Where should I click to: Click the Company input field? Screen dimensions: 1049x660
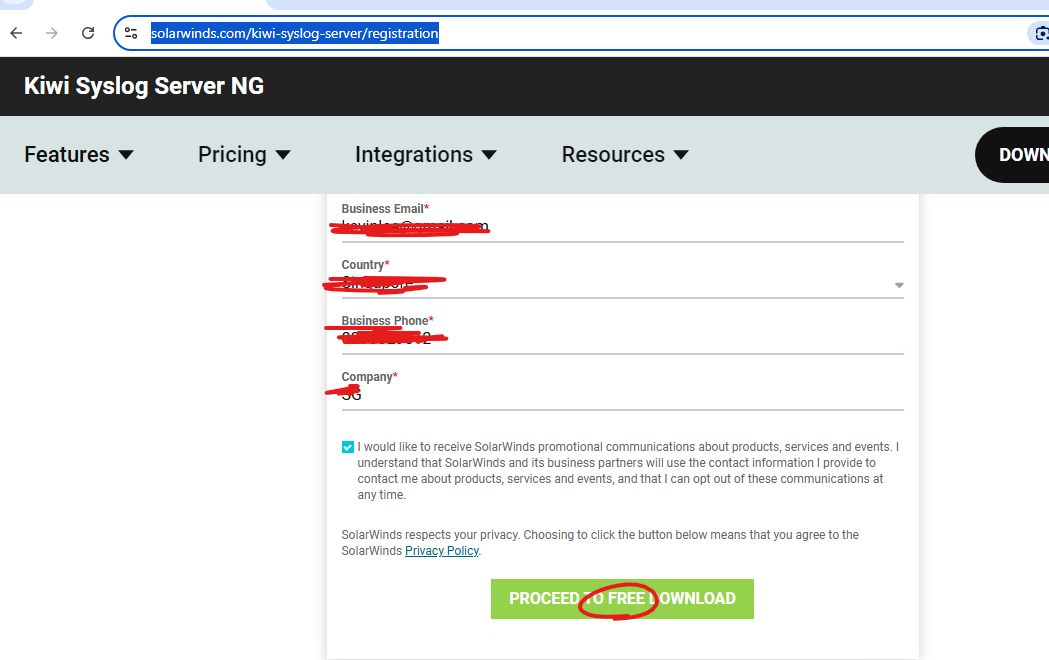tap(622, 396)
